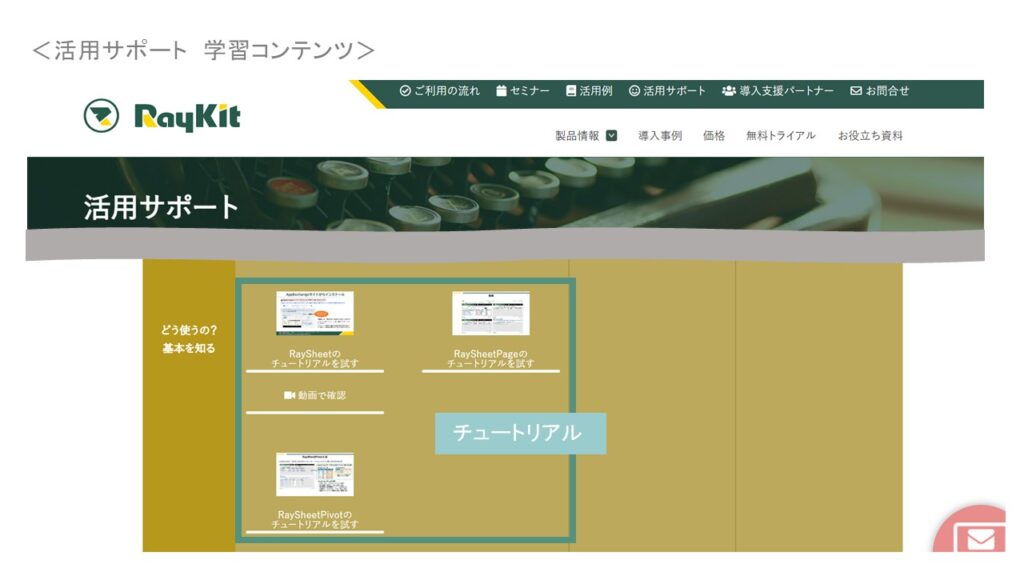Click the RayKit logo

click(162, 116)
